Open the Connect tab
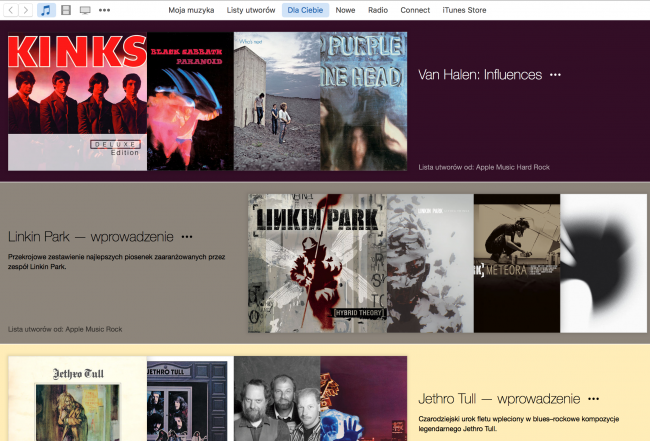Screen dimensions: 650x441 (x=415, y=10)
